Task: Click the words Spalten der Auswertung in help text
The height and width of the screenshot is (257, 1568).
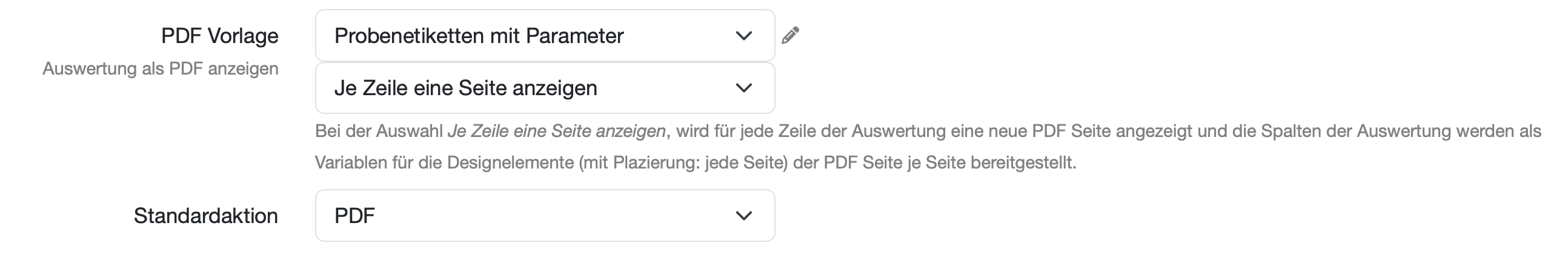Action: [x=1356, y=131]
